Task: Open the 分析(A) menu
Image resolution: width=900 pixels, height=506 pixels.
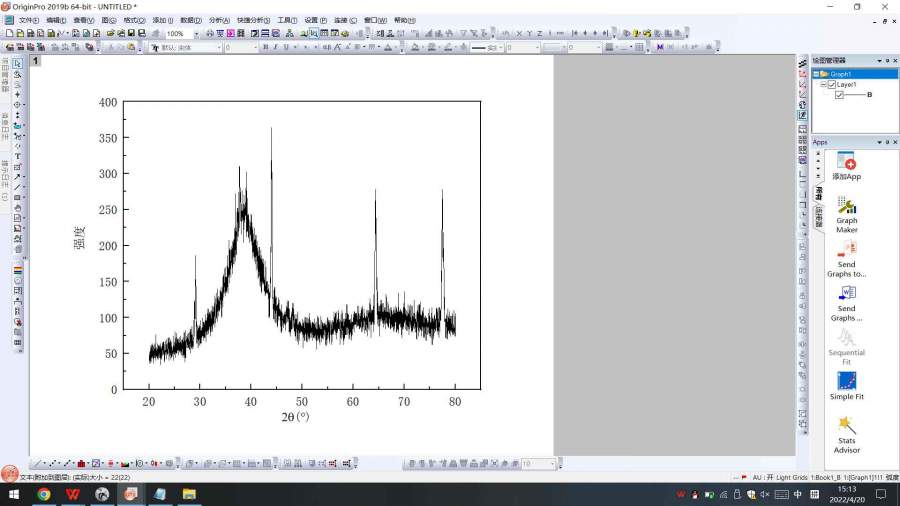Action: pos(219,20)
